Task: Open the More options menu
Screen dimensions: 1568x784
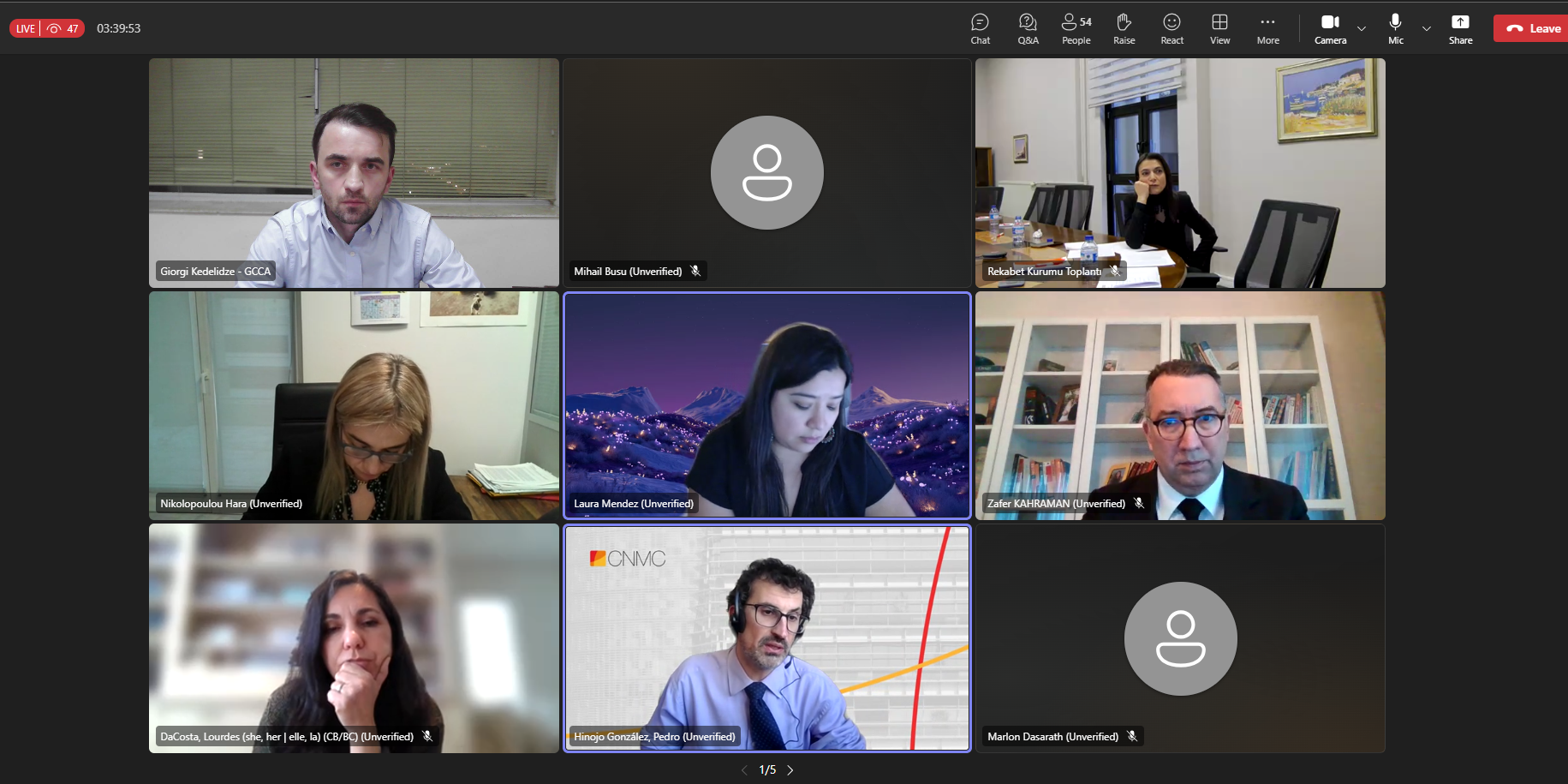Action: (x=1267, y=28)
